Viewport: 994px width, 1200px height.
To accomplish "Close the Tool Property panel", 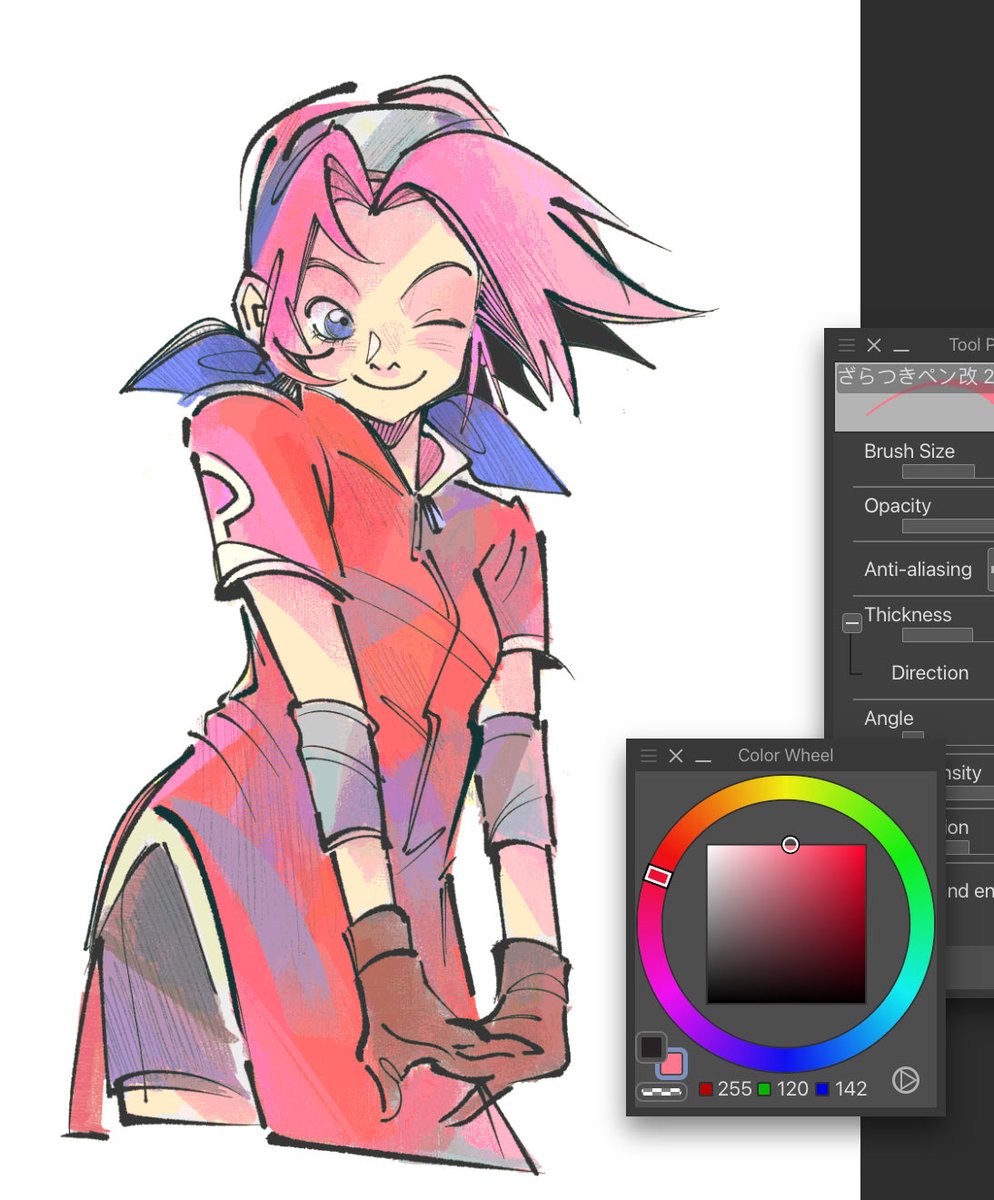I will click(x=874, y=345).
